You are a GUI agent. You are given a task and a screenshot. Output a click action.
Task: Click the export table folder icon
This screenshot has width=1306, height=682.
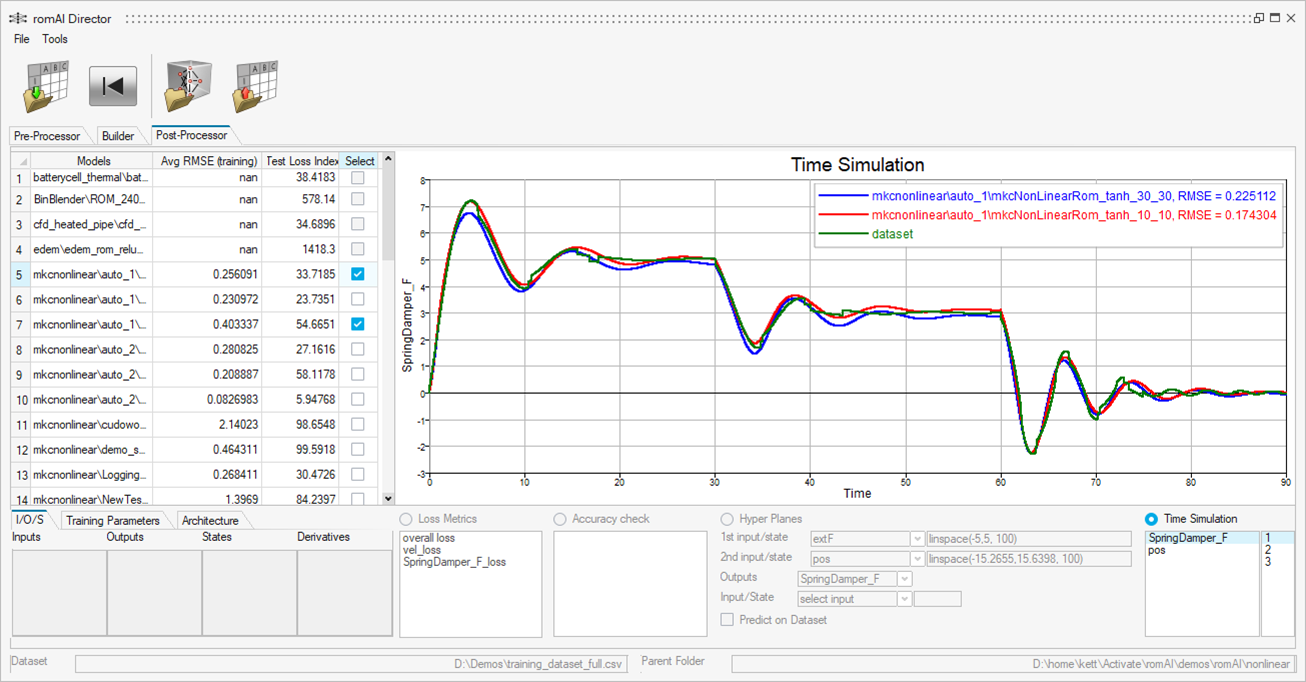pyautogui.click(x=255, y=86)
